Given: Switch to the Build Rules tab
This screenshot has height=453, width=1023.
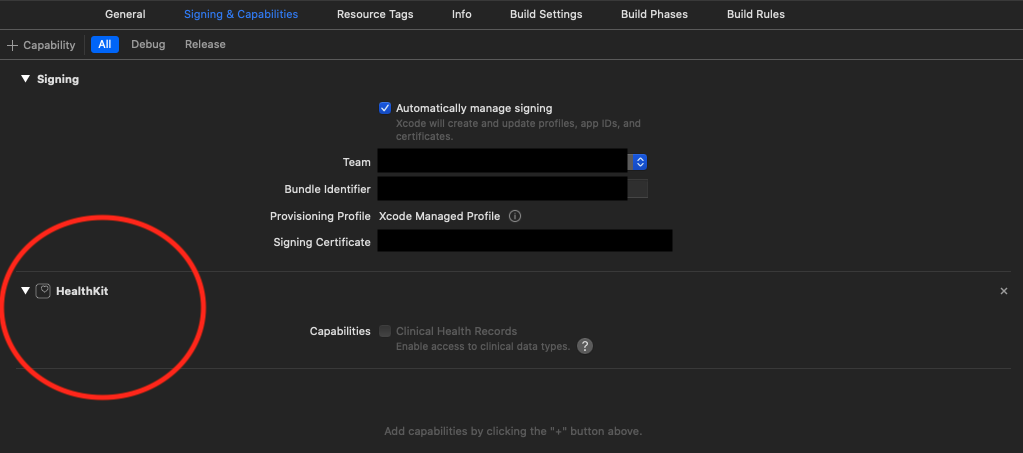Looking at the screenshot, I should click(756, 15).
